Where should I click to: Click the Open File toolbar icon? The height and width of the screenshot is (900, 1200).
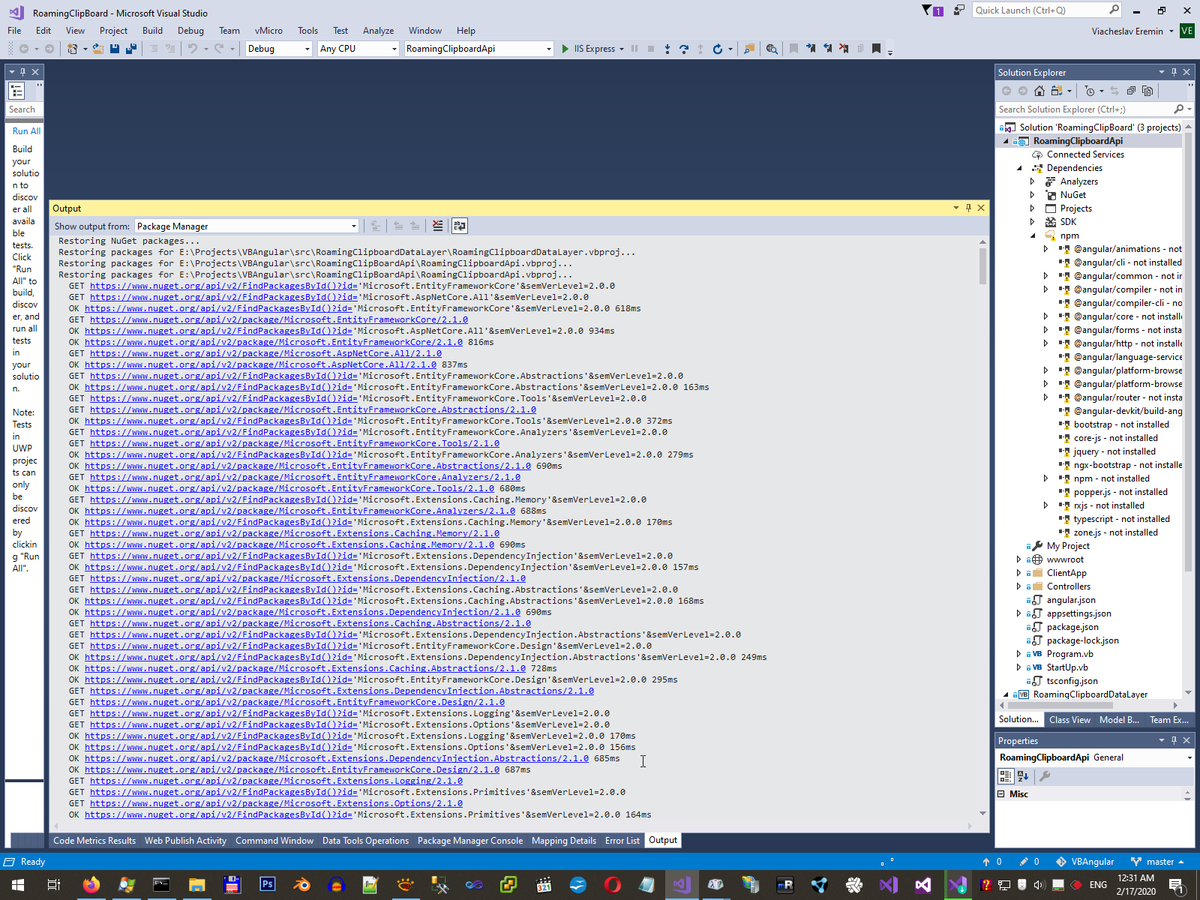(x=98, y=49)
